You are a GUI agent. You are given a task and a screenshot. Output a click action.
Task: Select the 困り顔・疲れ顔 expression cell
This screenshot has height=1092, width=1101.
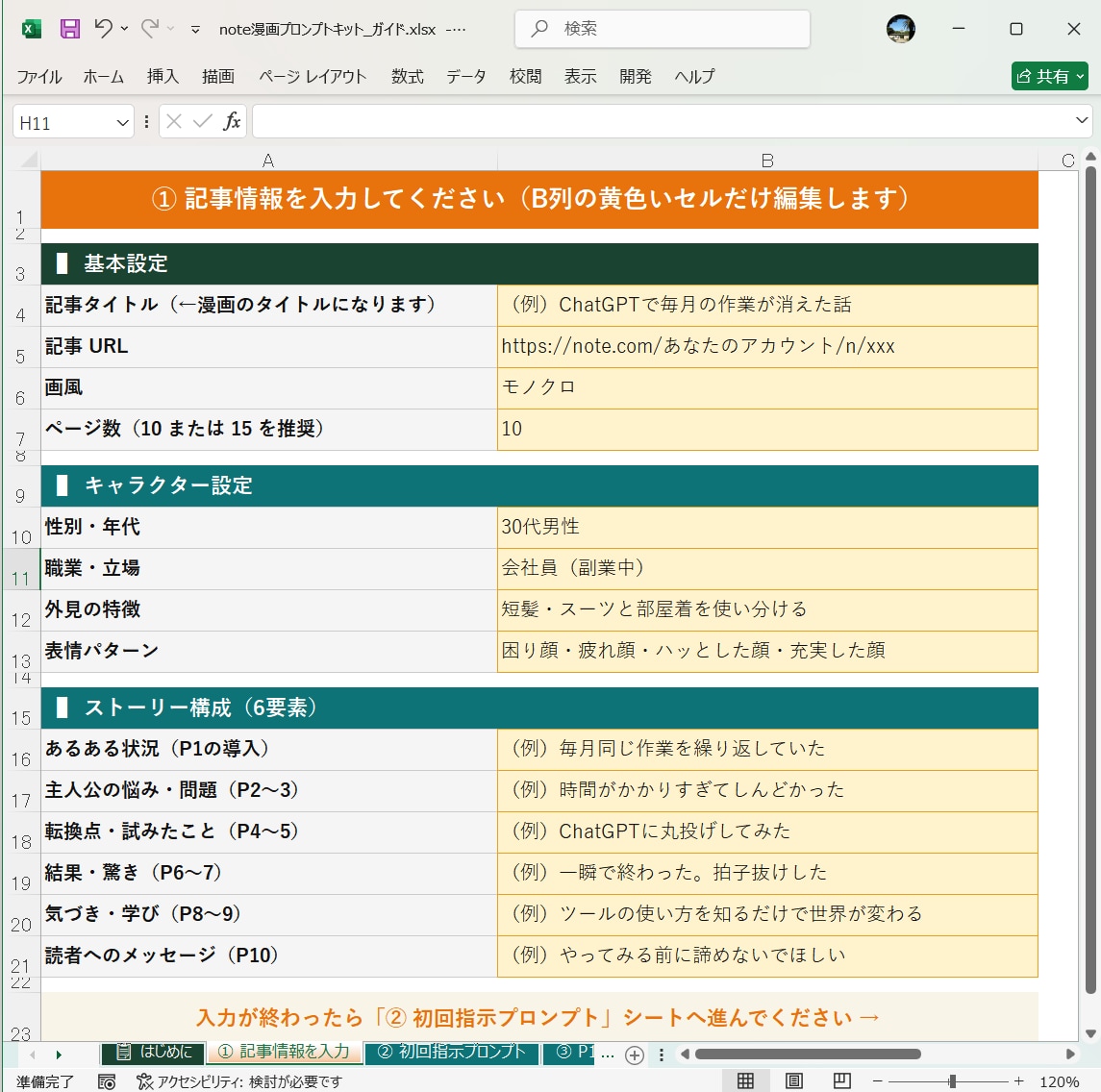tap(767, 652)
